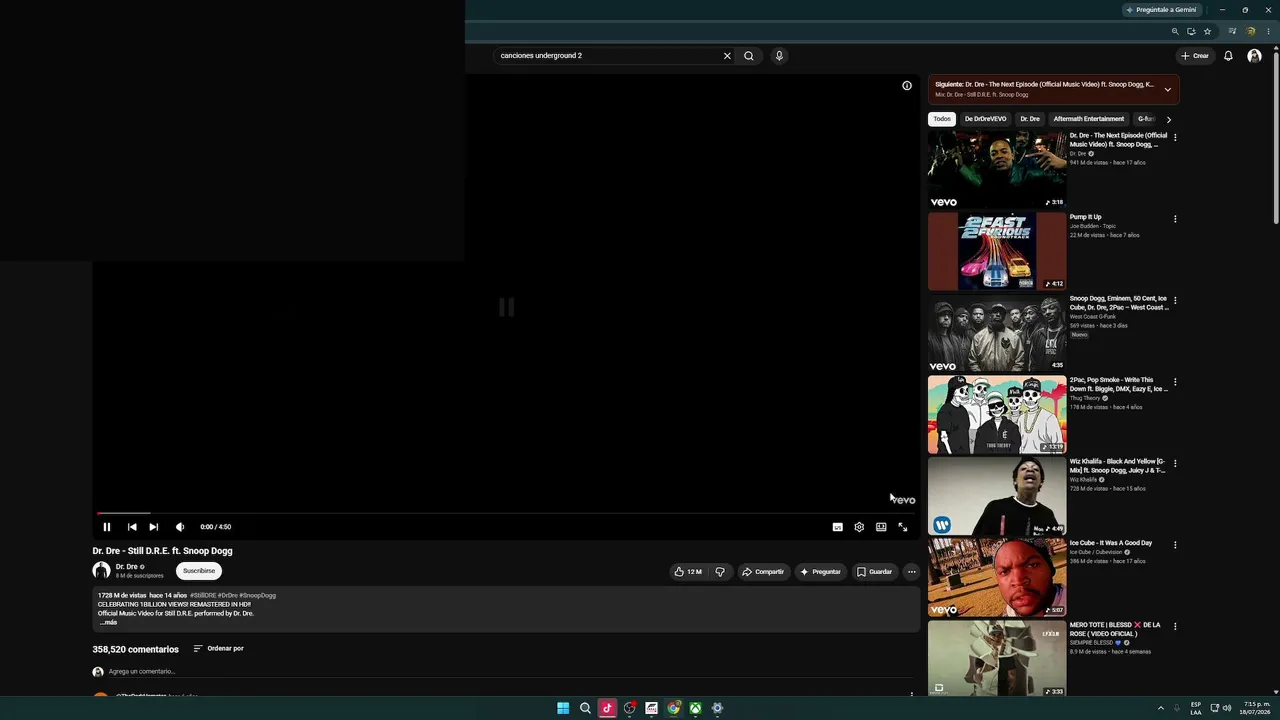Open the Xbox app on taskbar
The image size is (1280, 720).
pyautogui.click(x=695, y=708)
